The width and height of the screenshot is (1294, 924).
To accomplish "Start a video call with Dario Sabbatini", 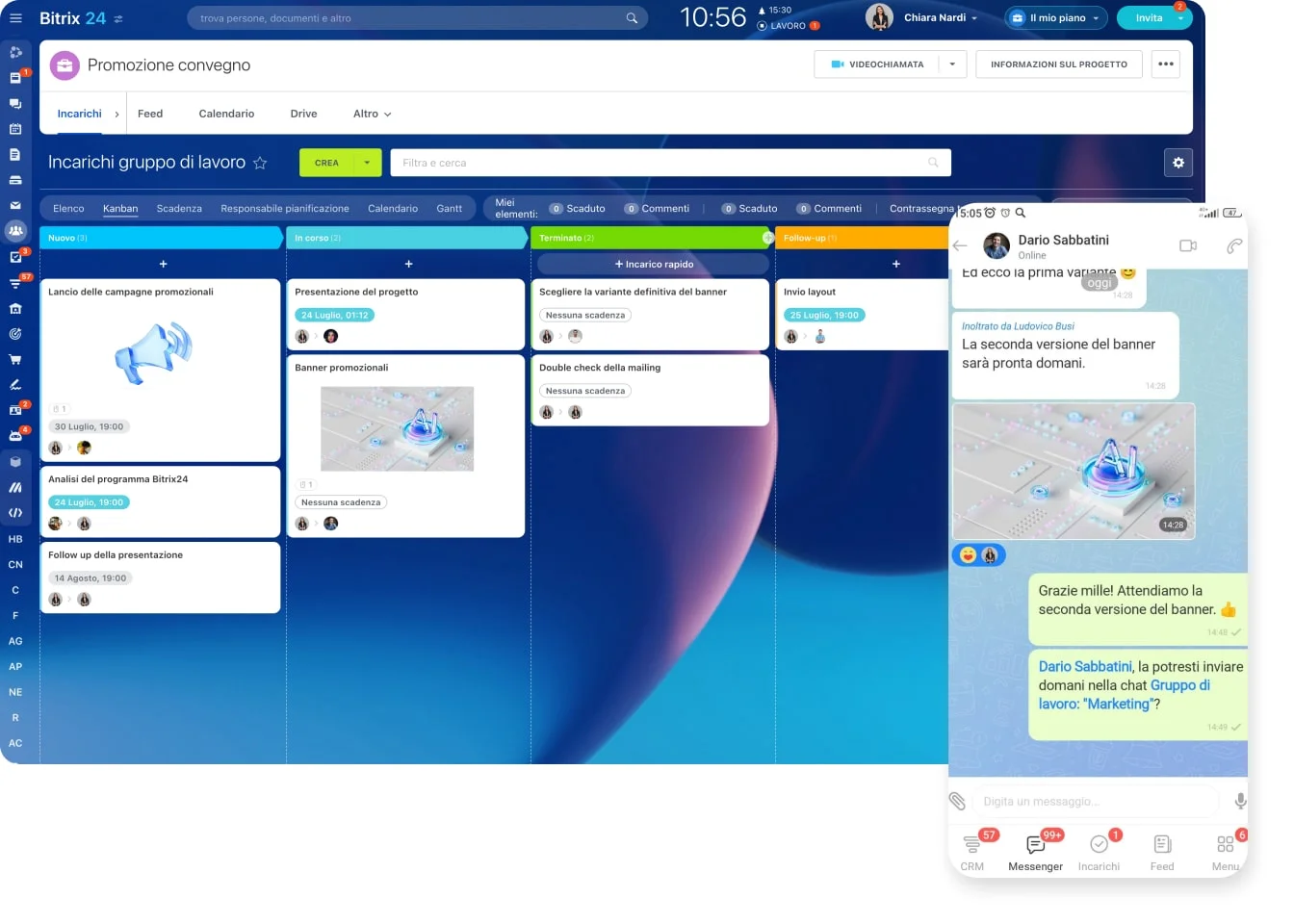I will [x=1188, y=246].
